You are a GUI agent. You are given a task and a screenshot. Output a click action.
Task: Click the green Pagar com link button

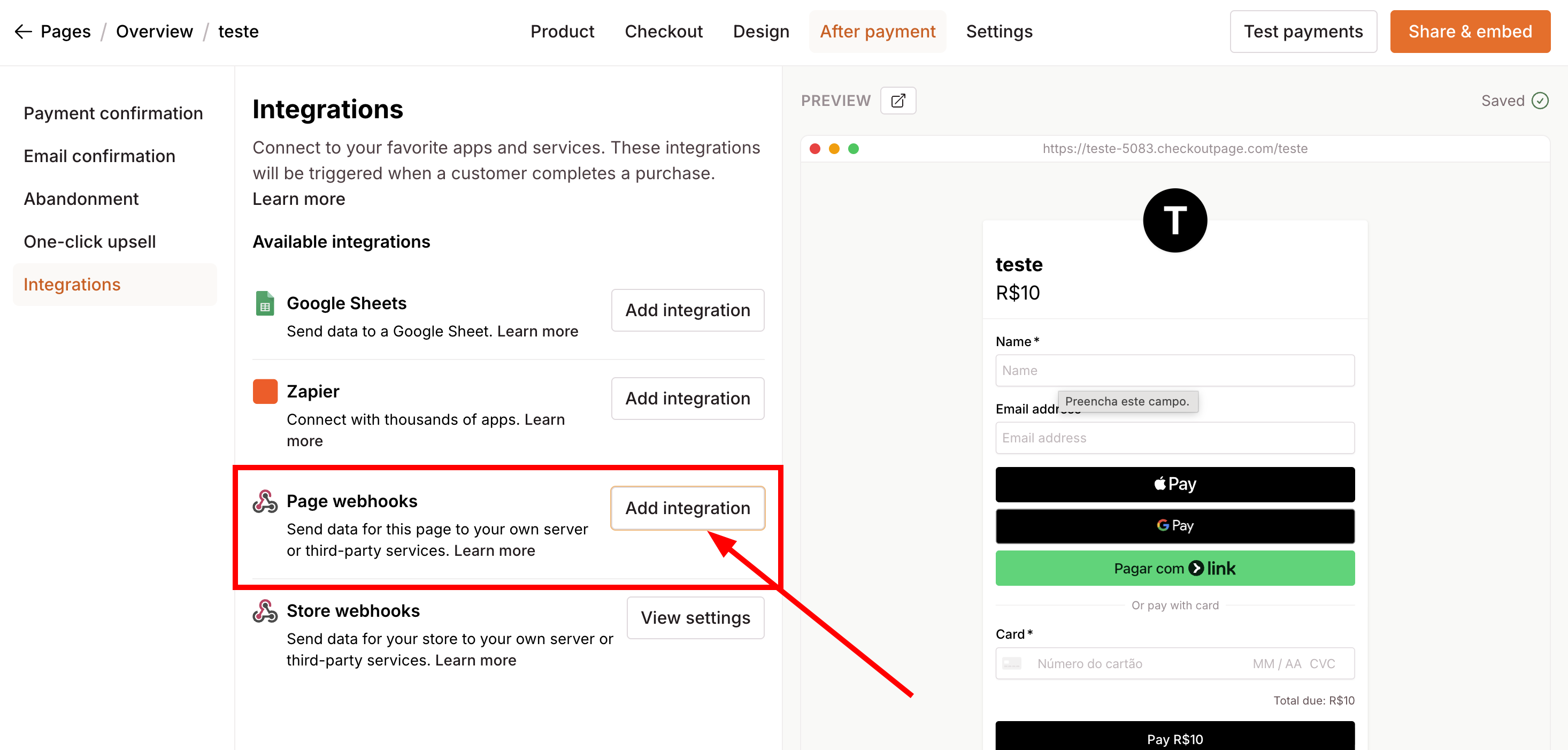coord(1174,568)
